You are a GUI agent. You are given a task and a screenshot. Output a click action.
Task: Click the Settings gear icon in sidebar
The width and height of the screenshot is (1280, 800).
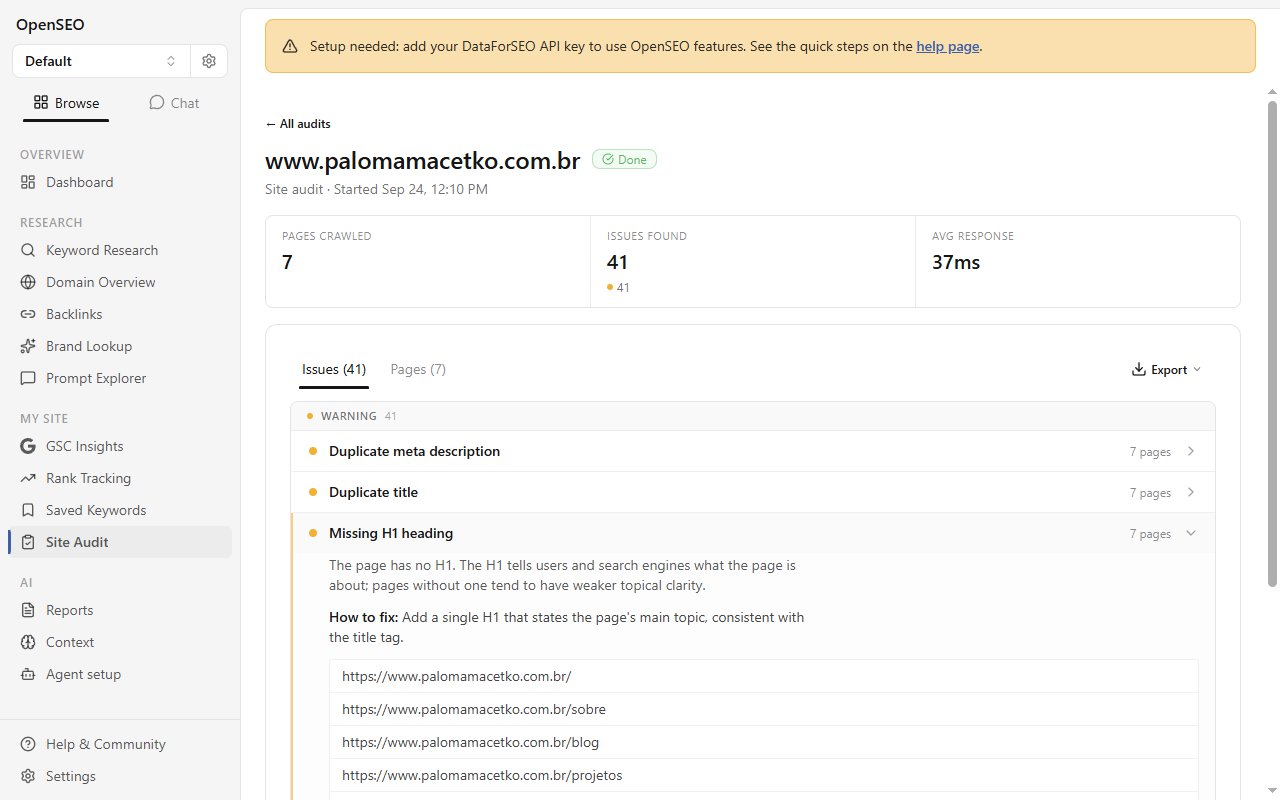click(x=28, y=776)
